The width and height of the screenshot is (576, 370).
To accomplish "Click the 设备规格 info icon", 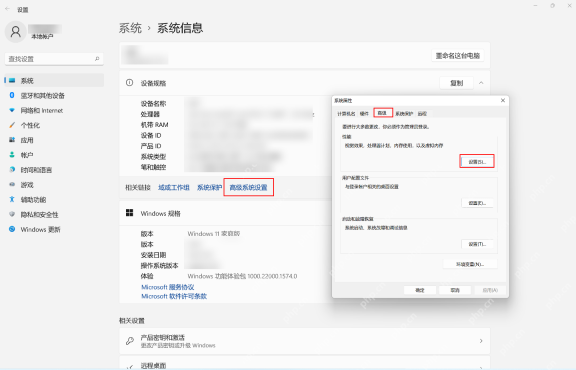I will point(129,83).
